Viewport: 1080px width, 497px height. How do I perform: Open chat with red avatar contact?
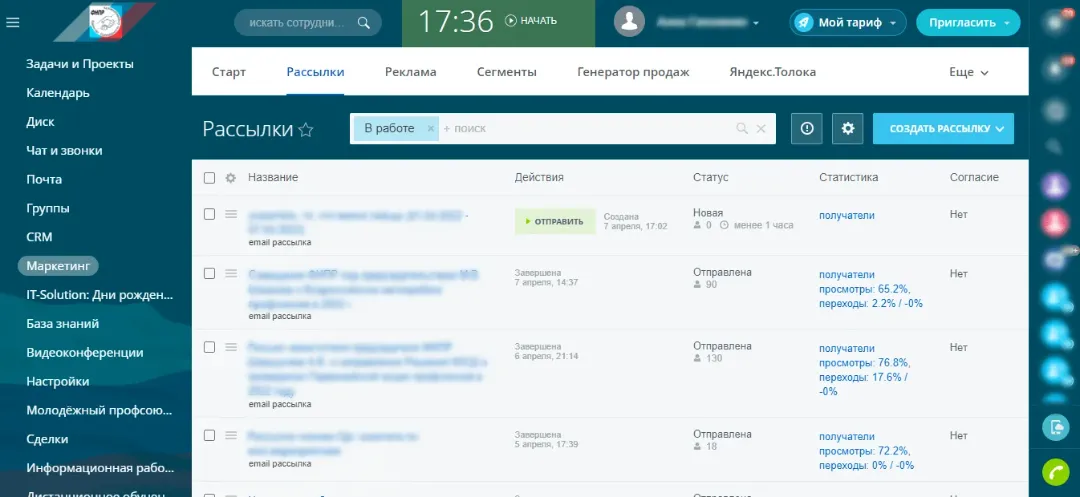point(1055,222)
